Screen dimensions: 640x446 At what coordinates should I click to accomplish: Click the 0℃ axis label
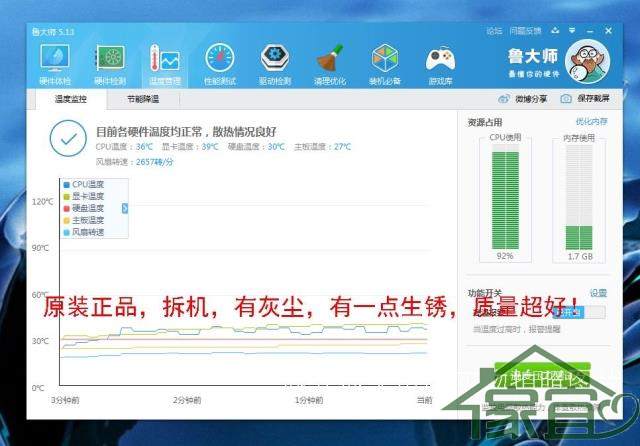click(x=38, y=388)
